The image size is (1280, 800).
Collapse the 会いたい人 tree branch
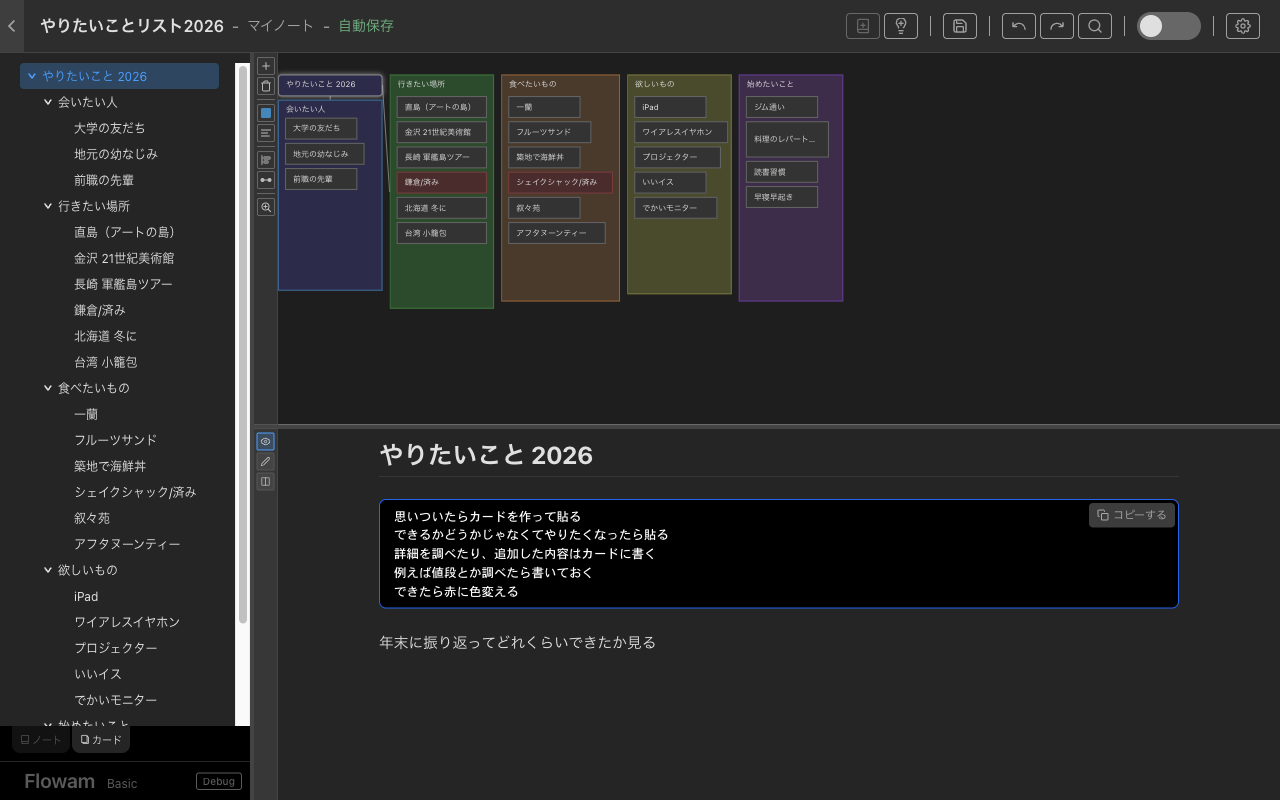[48, 102]
